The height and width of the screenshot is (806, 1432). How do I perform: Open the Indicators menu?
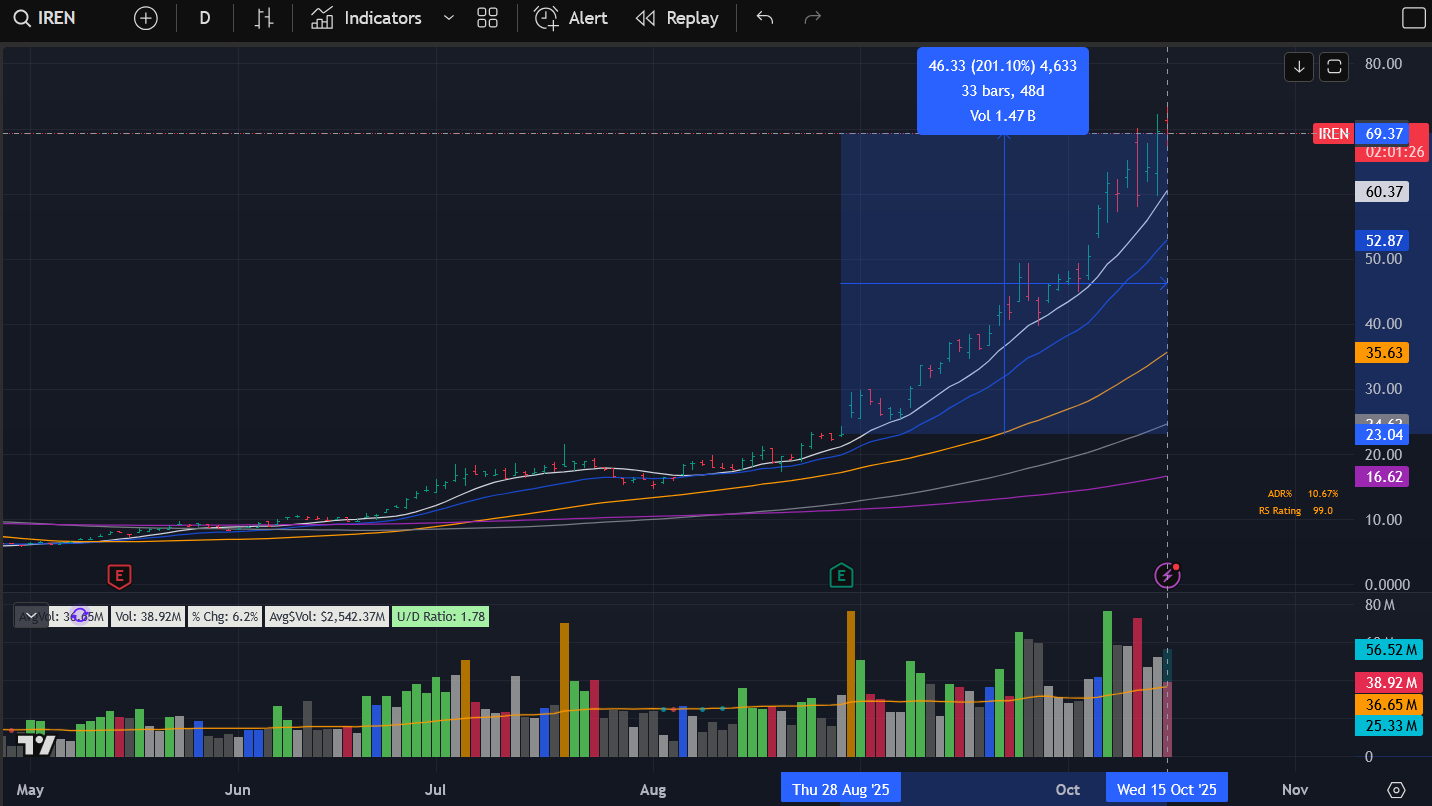366,18
